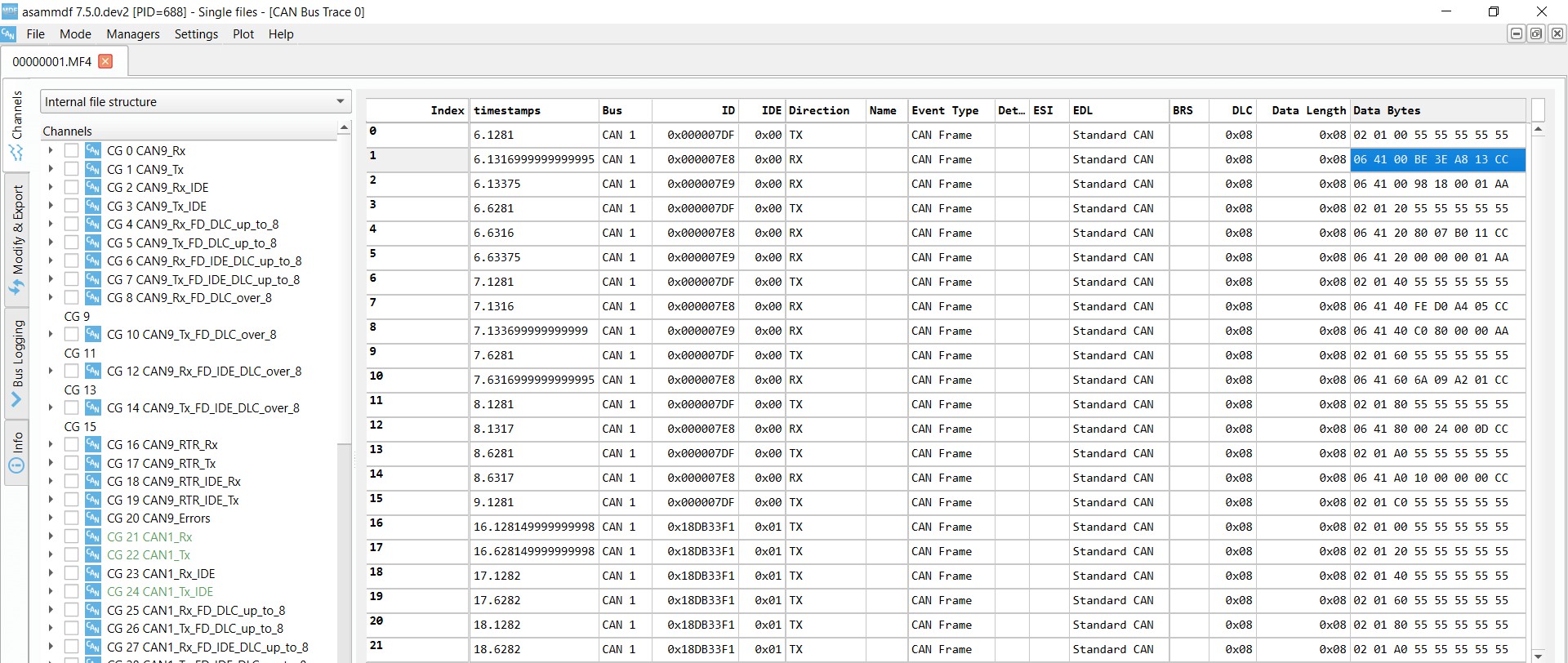
Task: Click the asammdf app icon in the menu bar
Action: tap(8, 34)
